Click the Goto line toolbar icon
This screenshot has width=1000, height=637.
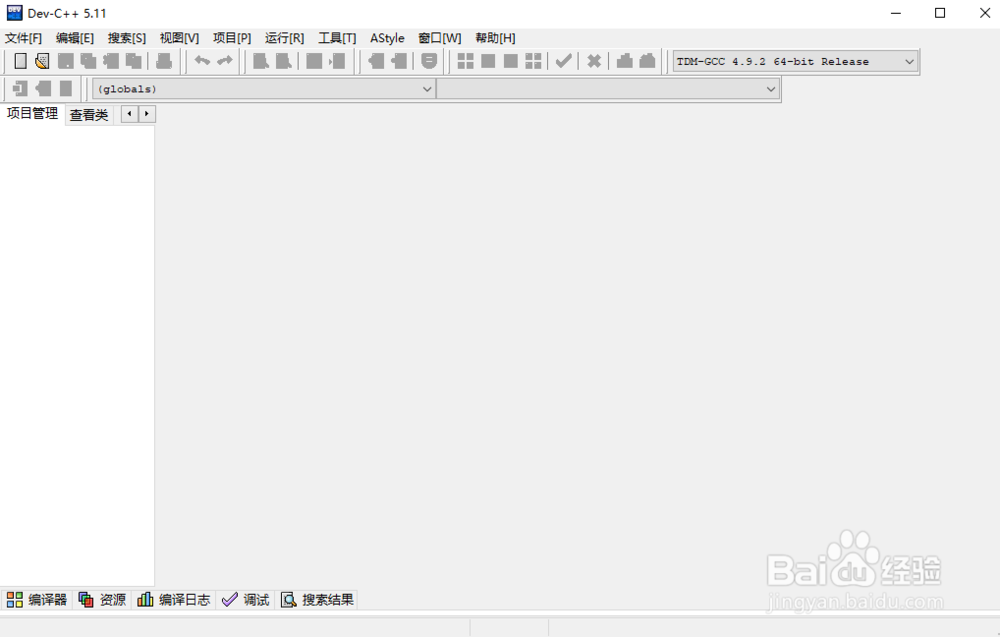pos(337,61)
